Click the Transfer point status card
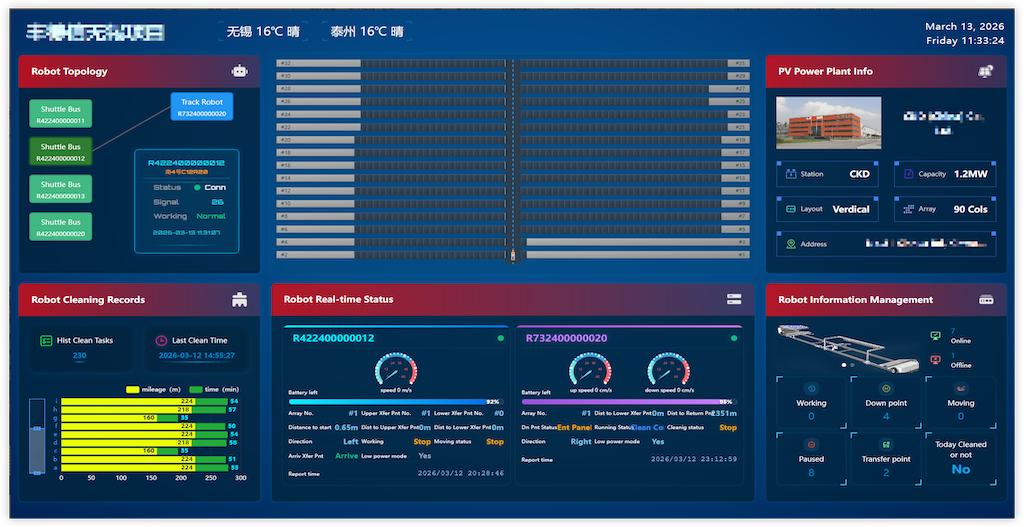 pos(885,458)
